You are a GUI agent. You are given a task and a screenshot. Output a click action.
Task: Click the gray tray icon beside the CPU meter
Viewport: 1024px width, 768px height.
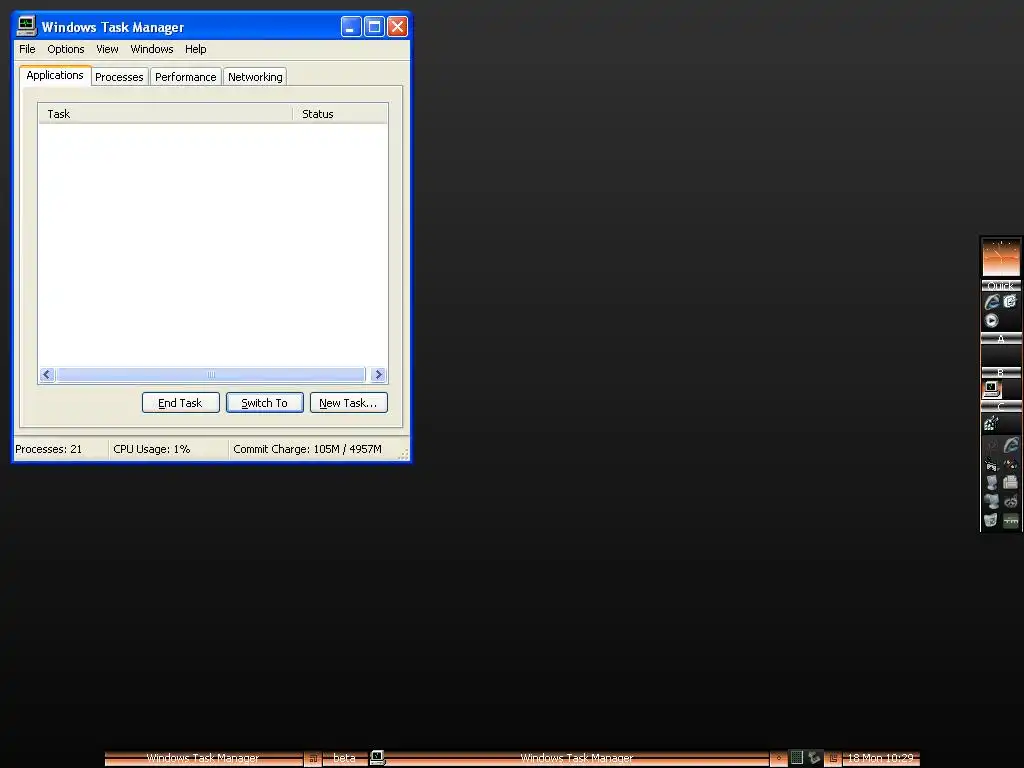pyautogui.click(x=814, y=758)
